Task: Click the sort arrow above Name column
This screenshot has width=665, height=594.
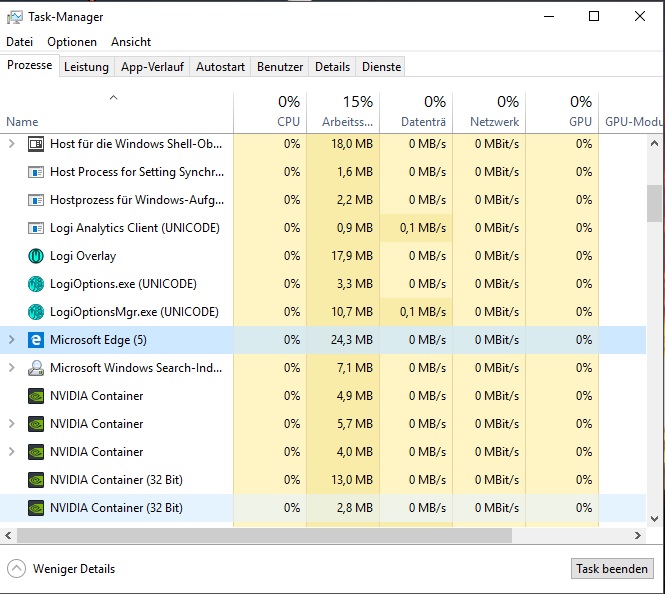Action: [x=113, y=98]
